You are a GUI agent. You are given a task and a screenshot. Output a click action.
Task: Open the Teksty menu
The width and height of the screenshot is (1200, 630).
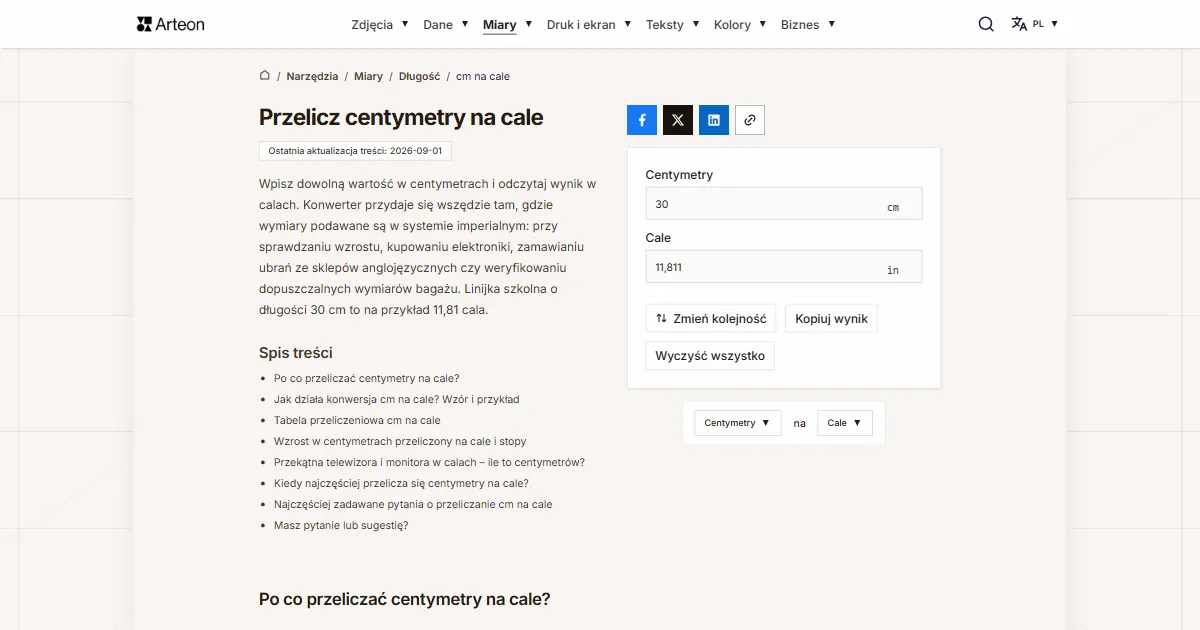pos(672,25)
